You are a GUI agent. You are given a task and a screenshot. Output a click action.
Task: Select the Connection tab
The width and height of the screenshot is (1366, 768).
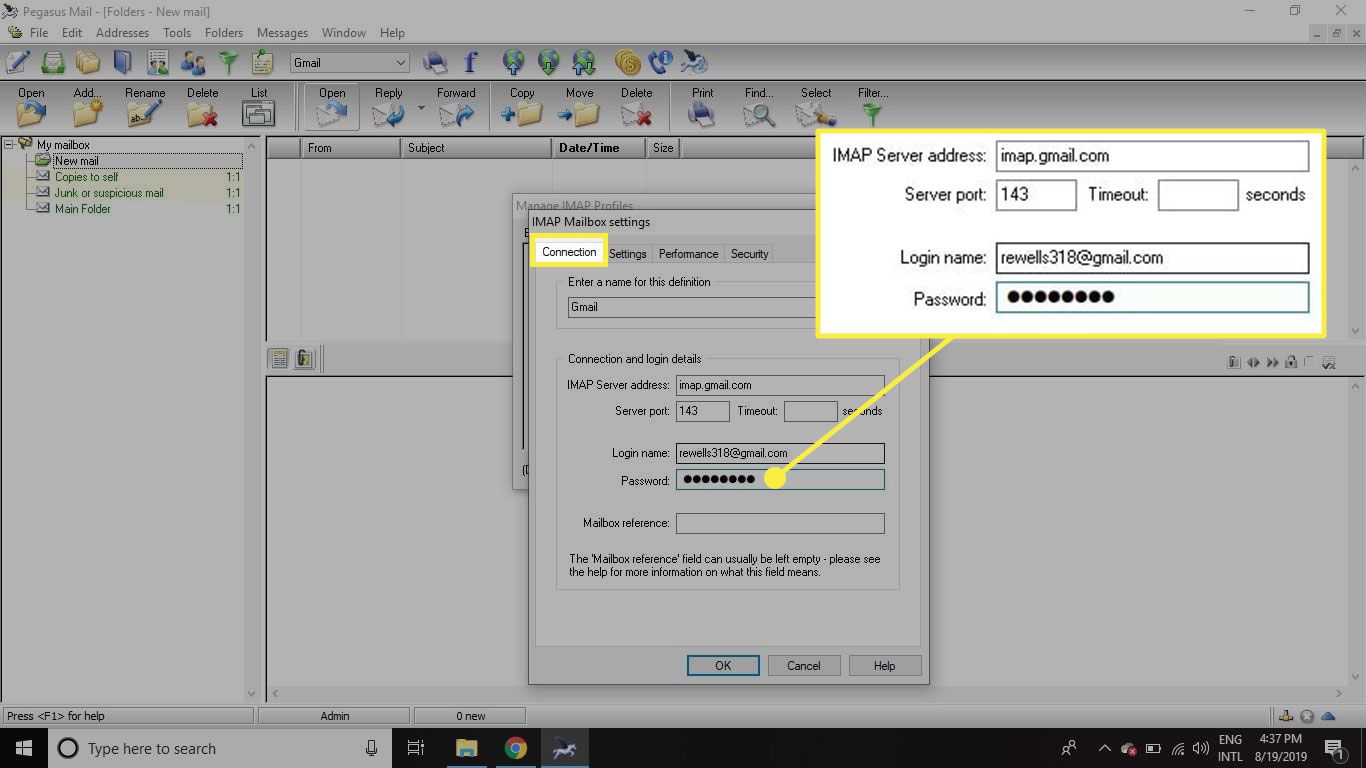point(569,252)
